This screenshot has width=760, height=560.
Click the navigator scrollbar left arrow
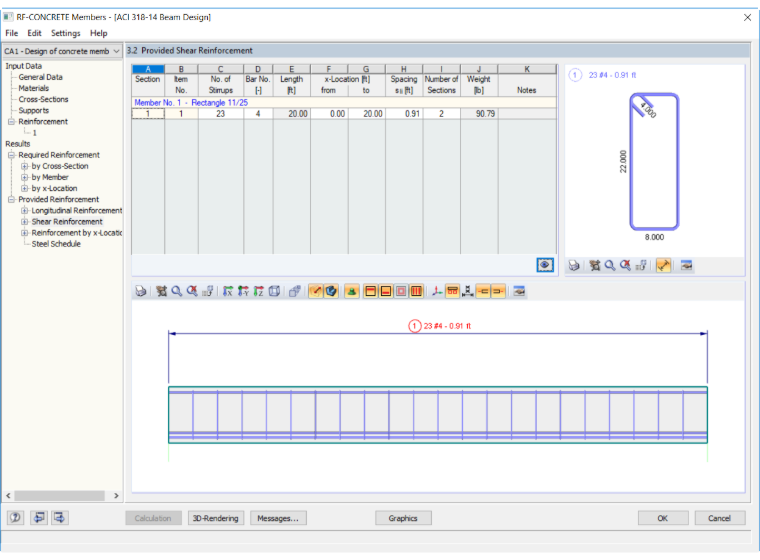coord(8,496)
